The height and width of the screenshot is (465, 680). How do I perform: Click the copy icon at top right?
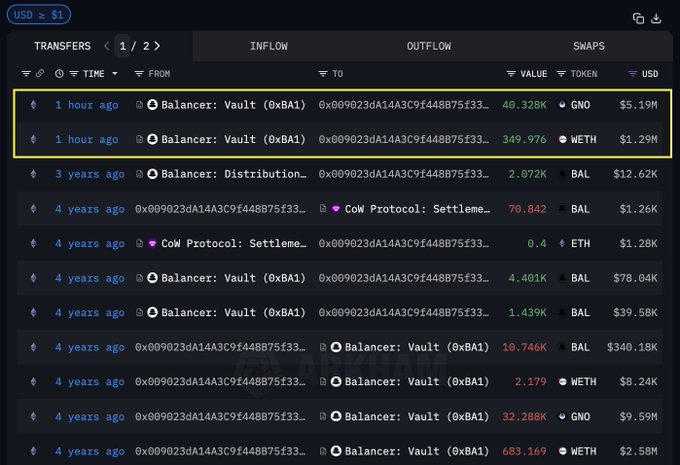tap(639, 18)
